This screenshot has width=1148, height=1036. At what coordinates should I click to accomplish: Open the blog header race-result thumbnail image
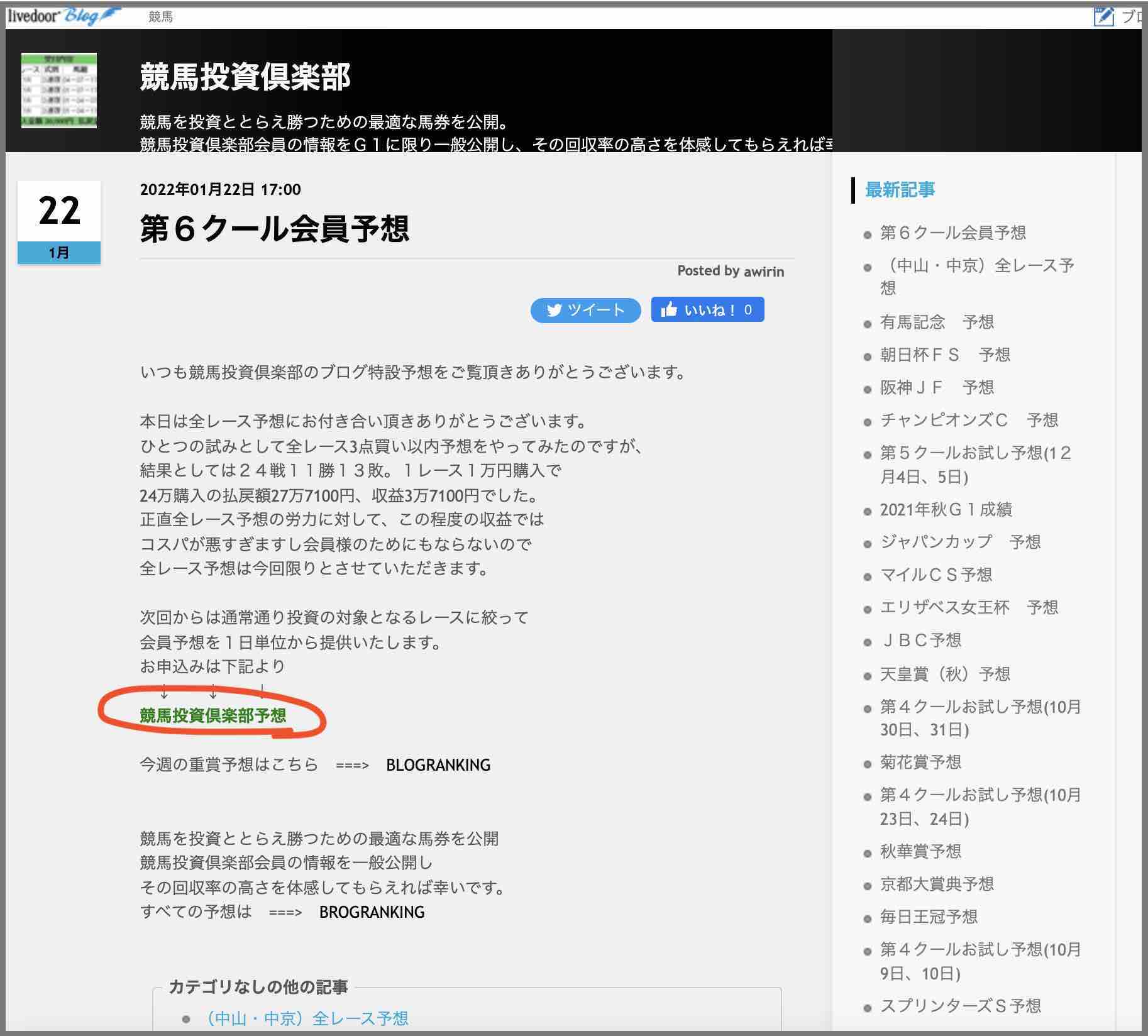pos(60,90)
